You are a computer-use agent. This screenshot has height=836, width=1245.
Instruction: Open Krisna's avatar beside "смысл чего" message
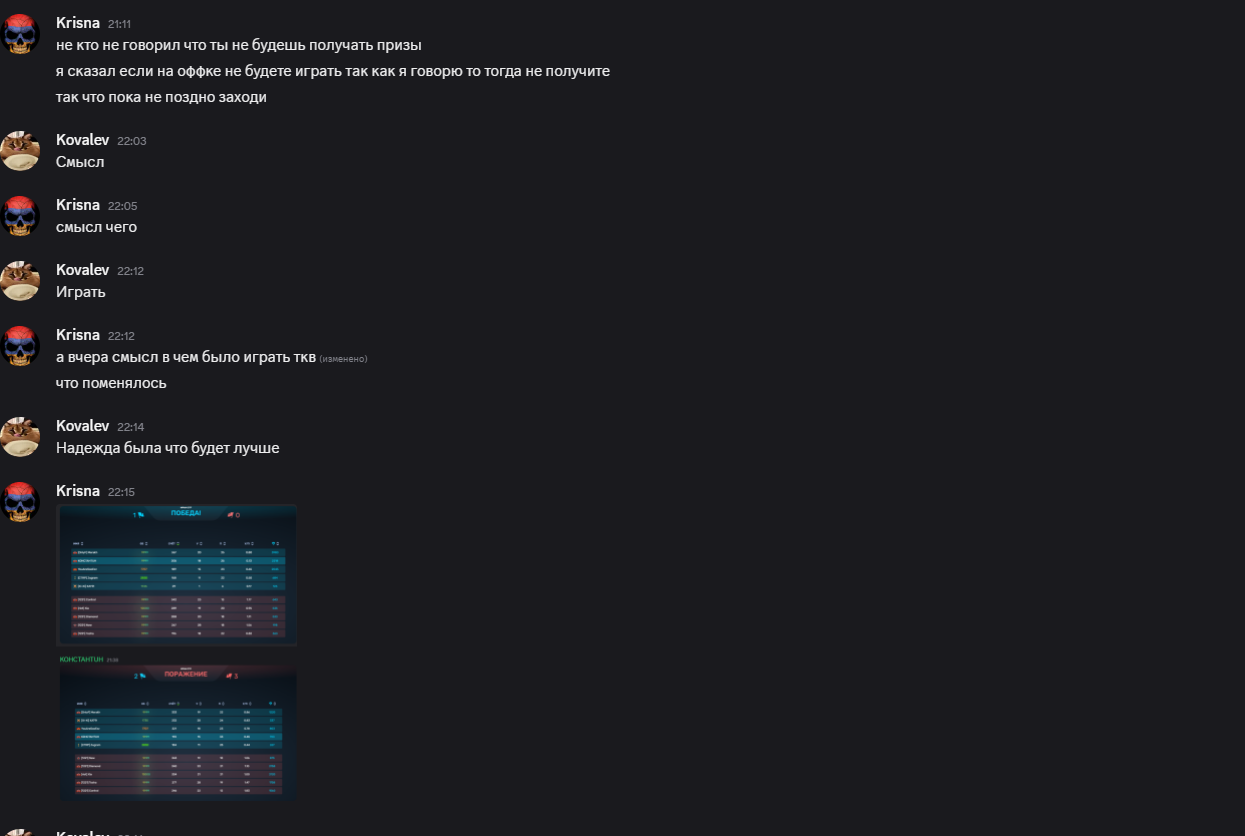coord(20,216)
